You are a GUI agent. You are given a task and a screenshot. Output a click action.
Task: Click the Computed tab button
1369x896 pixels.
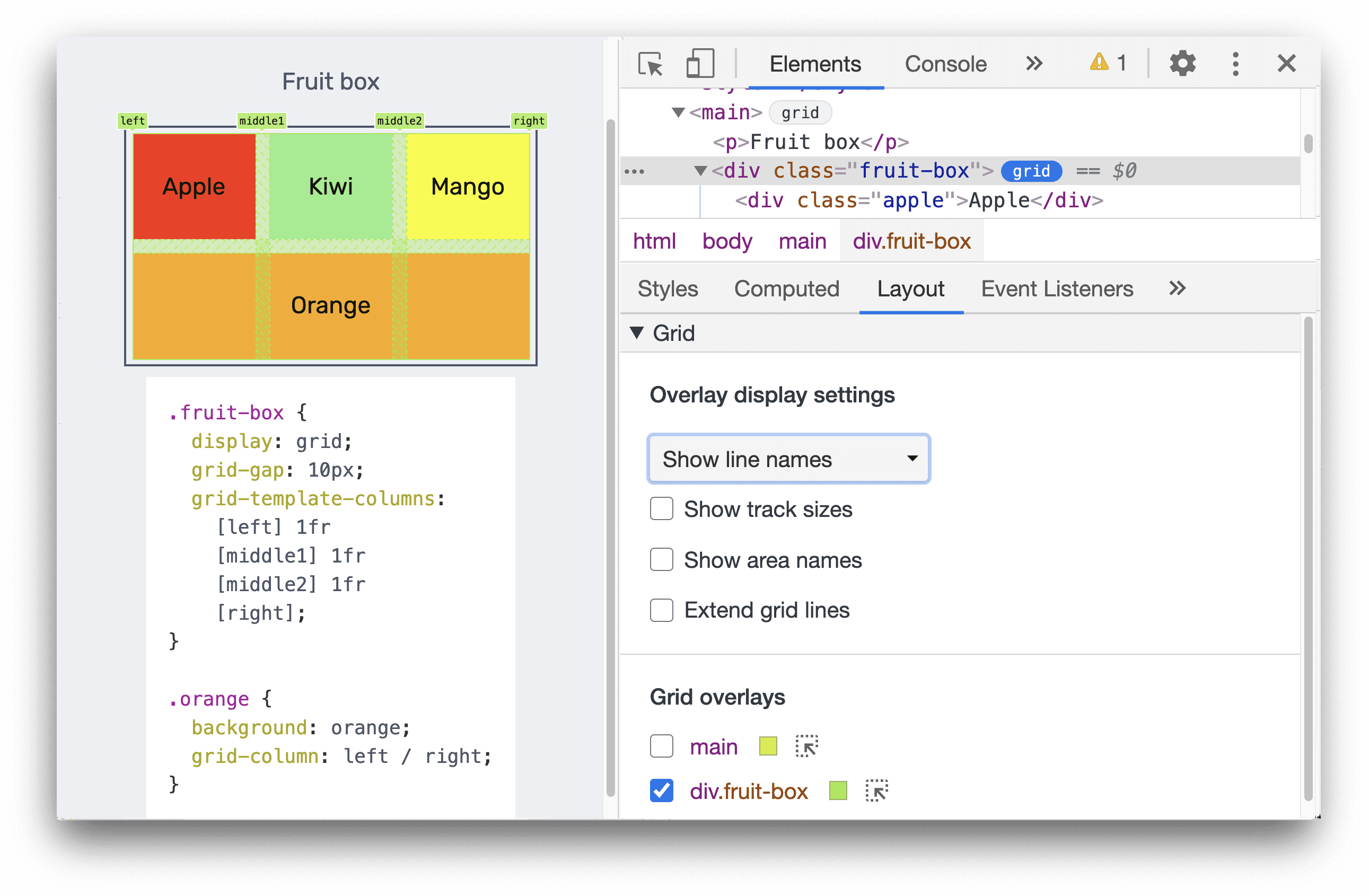tap(787, 289)
